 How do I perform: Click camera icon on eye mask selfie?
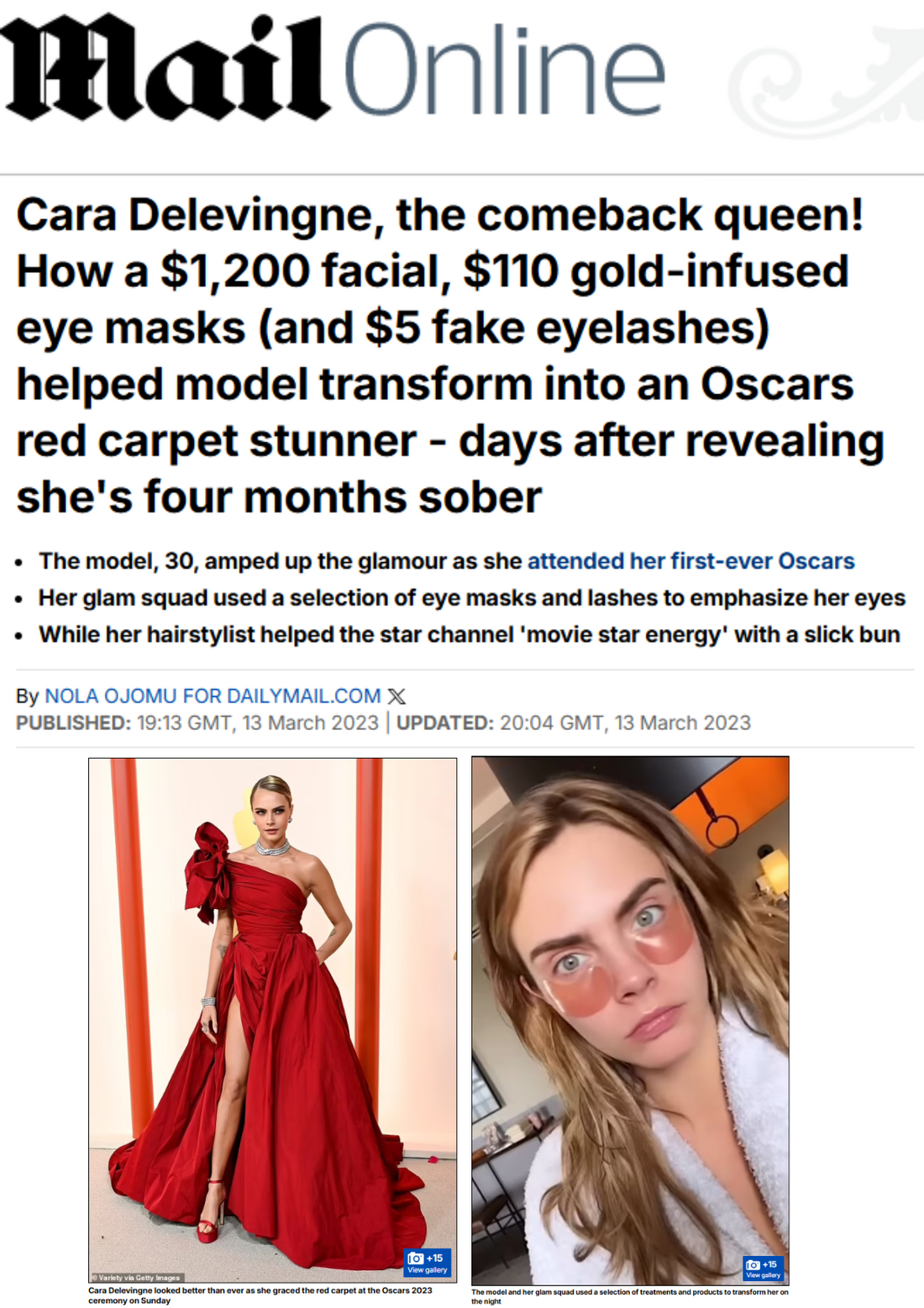(753, 1264)
